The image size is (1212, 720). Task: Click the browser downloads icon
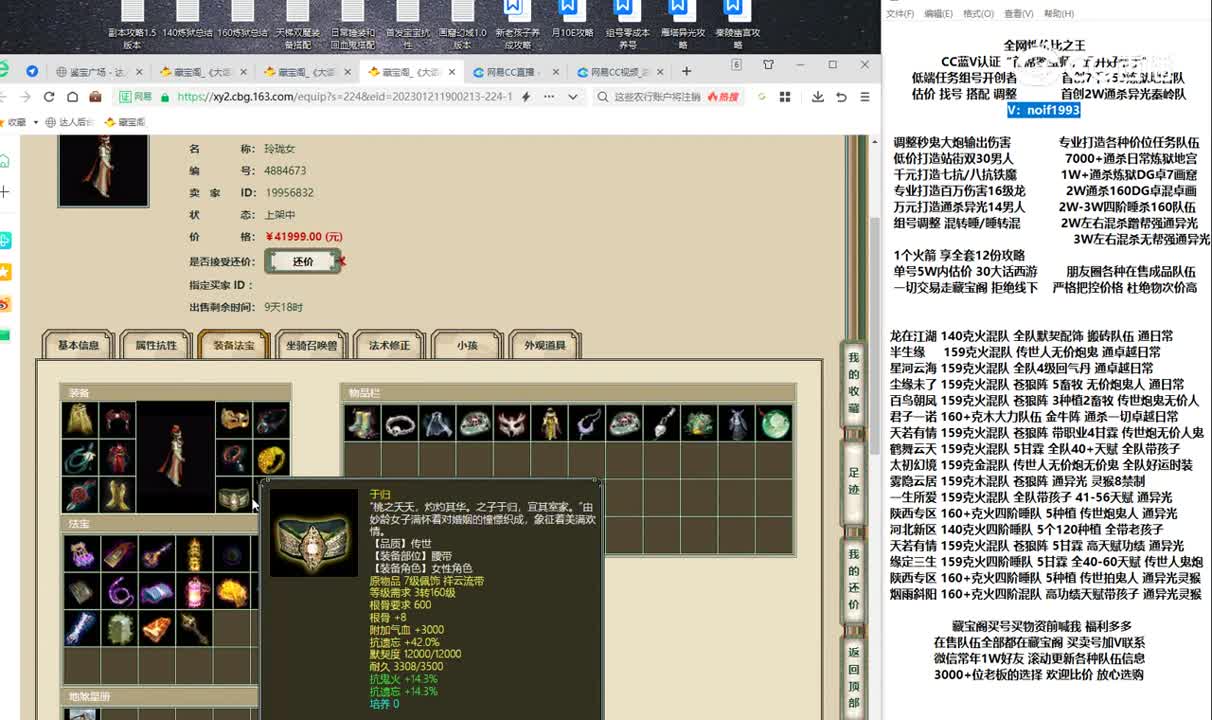point(818,97)
